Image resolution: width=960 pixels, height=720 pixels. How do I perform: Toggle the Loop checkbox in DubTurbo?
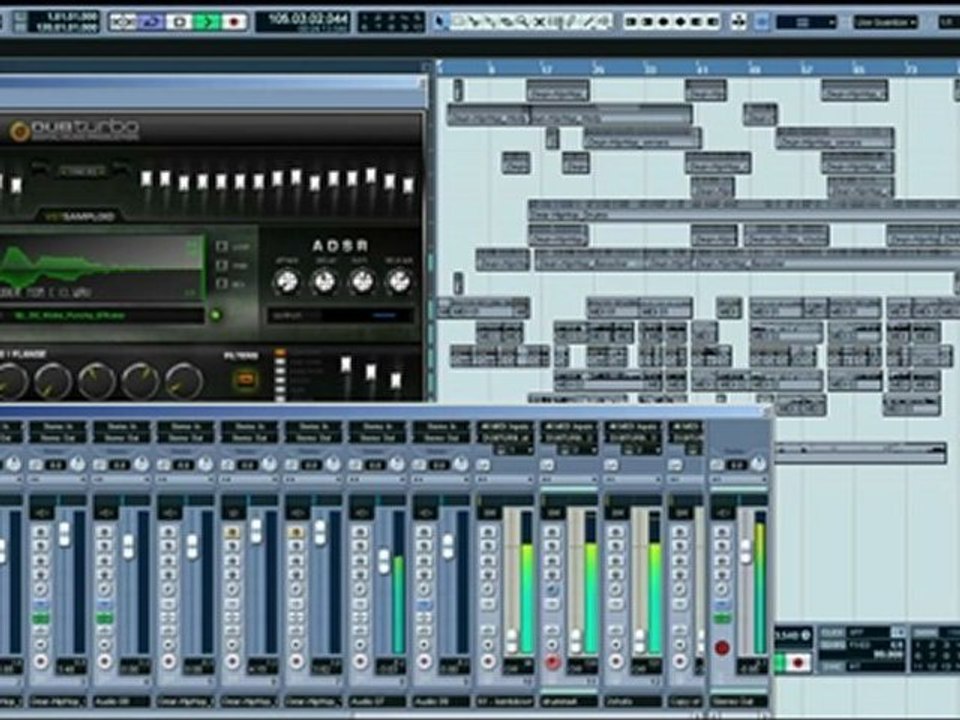(x=222, y=247)
